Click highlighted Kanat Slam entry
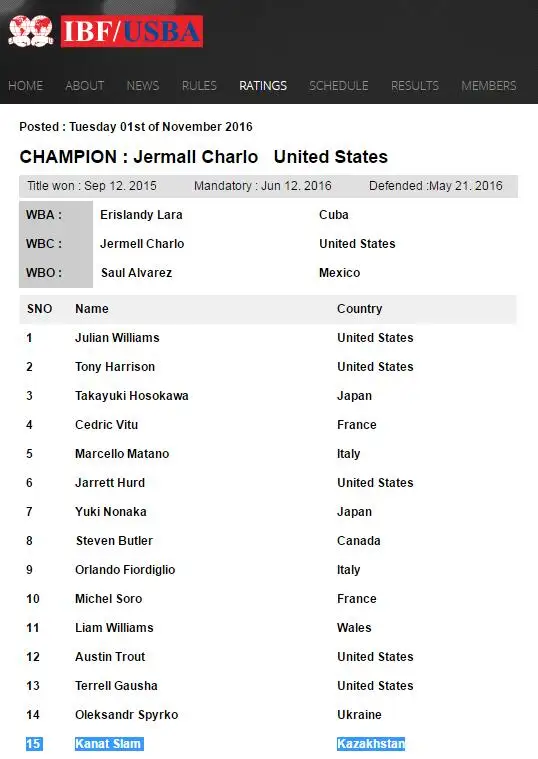The width and height of the screenshot is (538, 759). (109, 744)
